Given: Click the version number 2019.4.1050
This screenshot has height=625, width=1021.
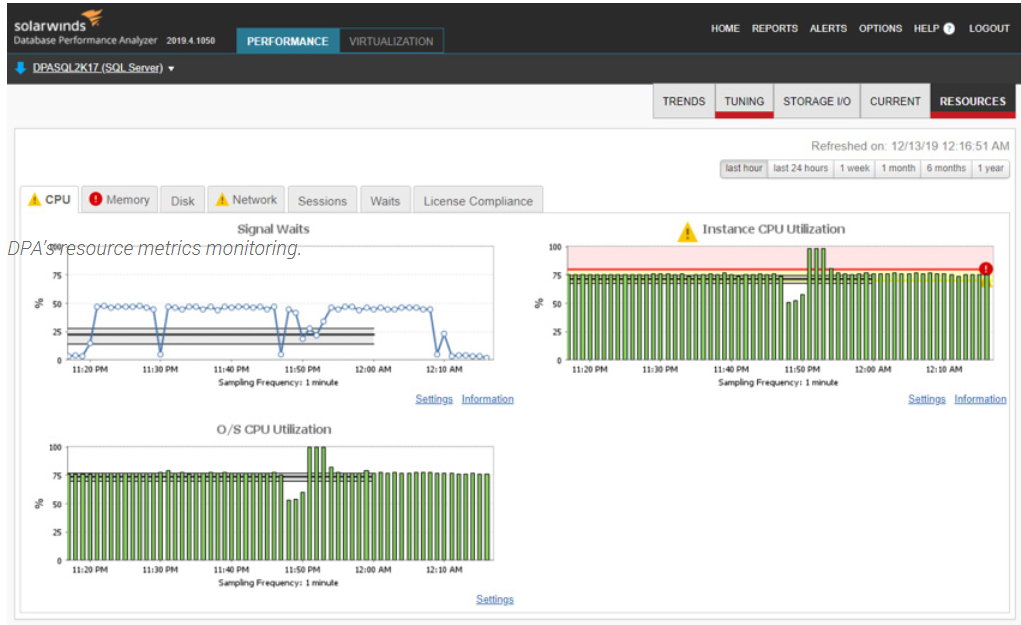Looking at the screenshot, I should [x=191, y=40].
